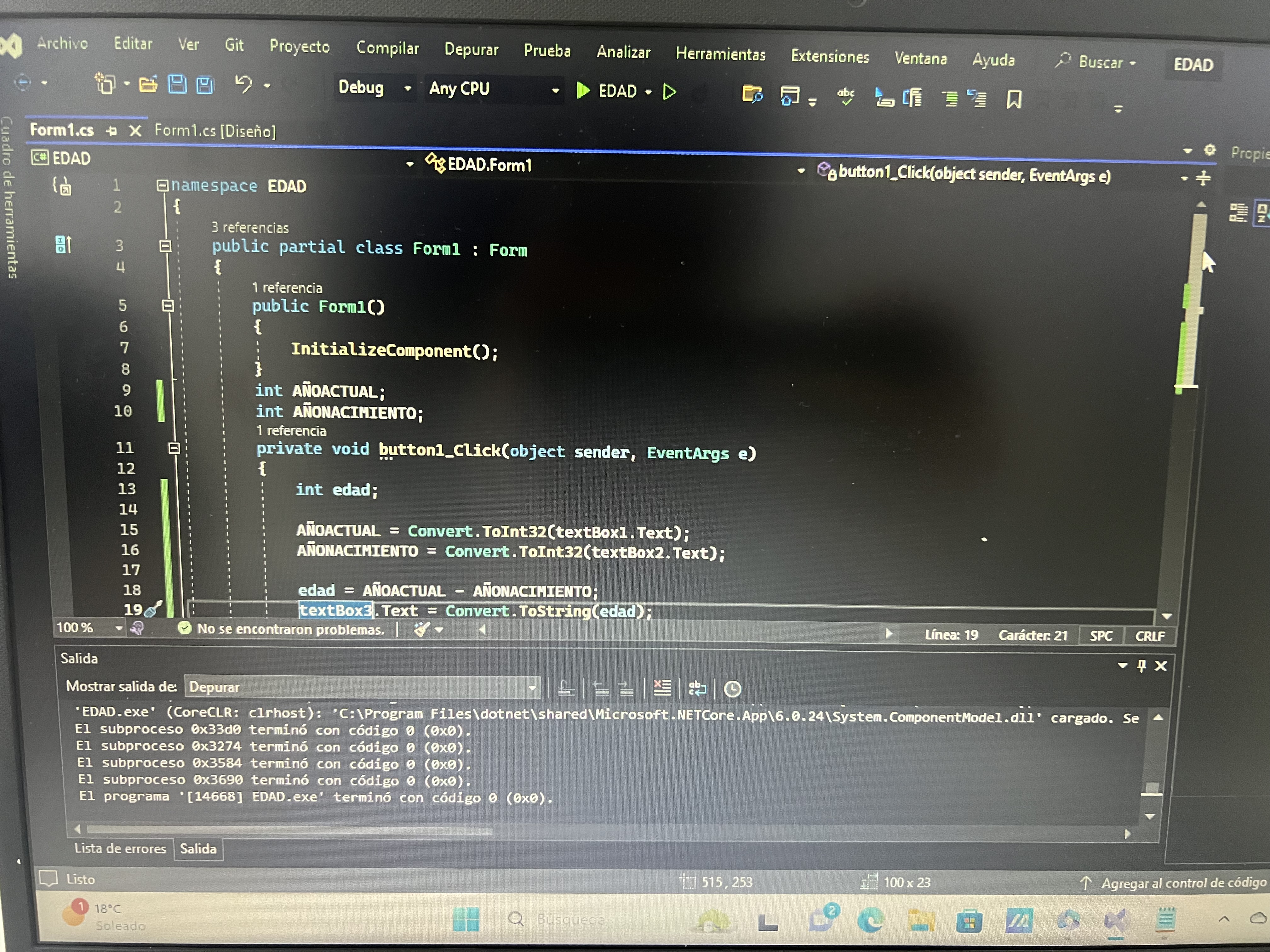Collapse the button1_Click method outline
This screenshot has height=952, width=1270.
[174, 448]
